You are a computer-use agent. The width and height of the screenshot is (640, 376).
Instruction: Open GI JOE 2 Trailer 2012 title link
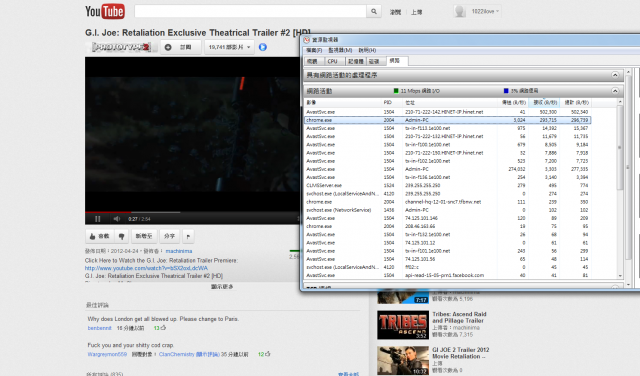[460, 353]
